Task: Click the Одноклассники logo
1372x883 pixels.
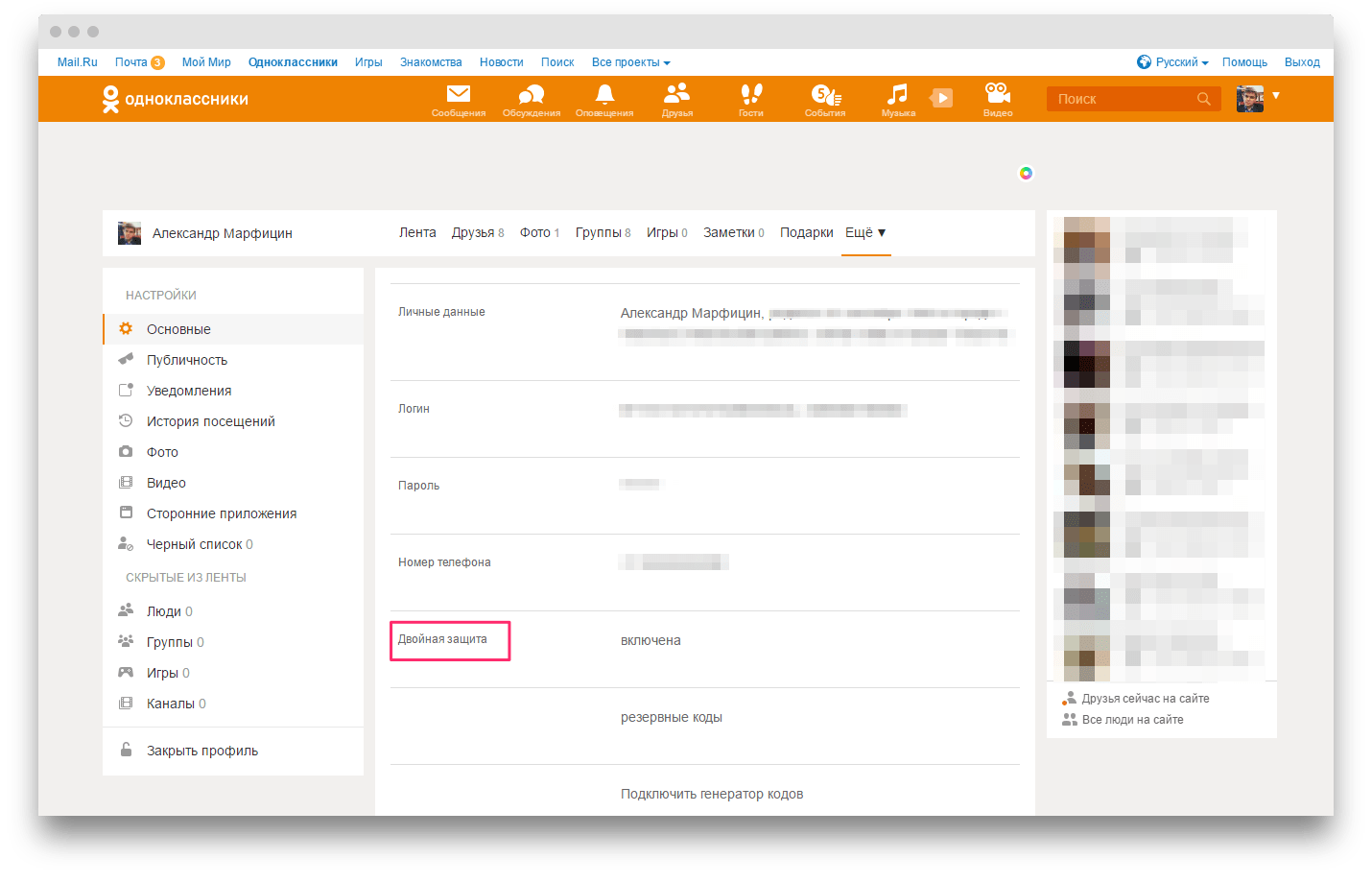Action: [176, 99]
